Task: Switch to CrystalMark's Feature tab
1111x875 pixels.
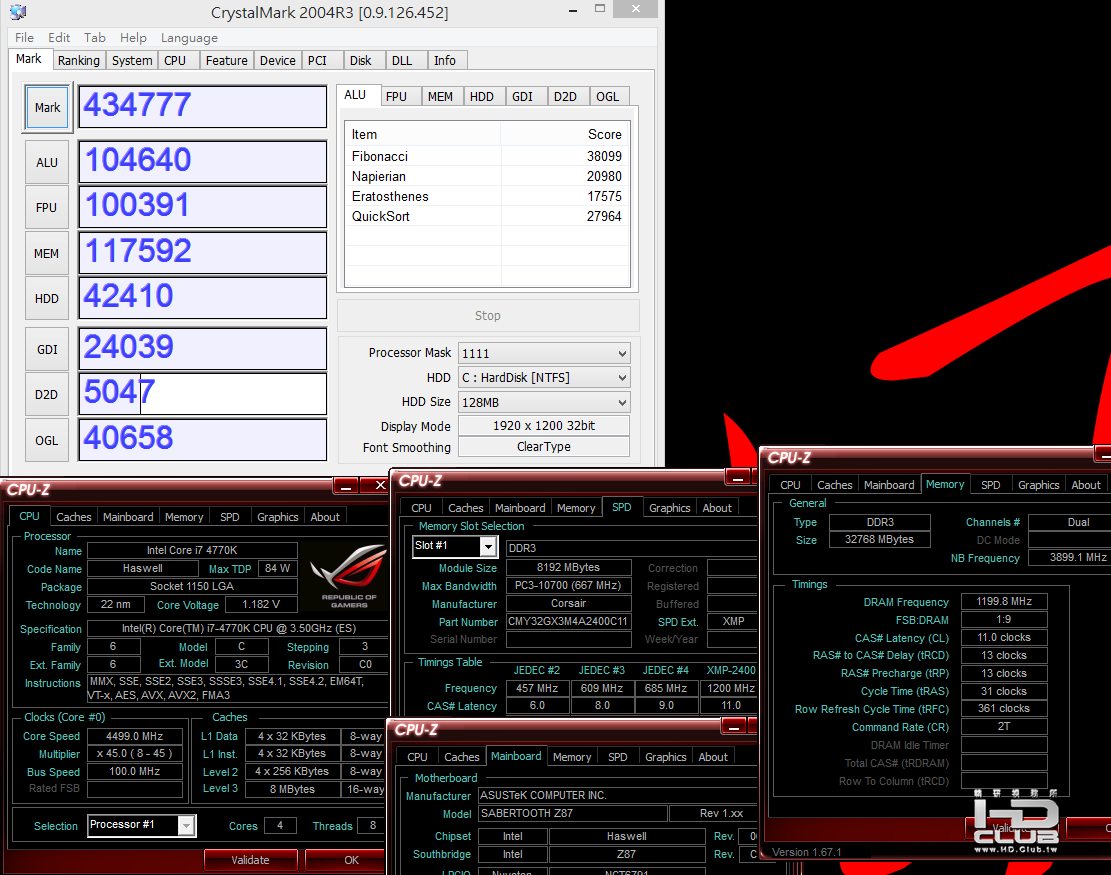Action: point(227,60)
